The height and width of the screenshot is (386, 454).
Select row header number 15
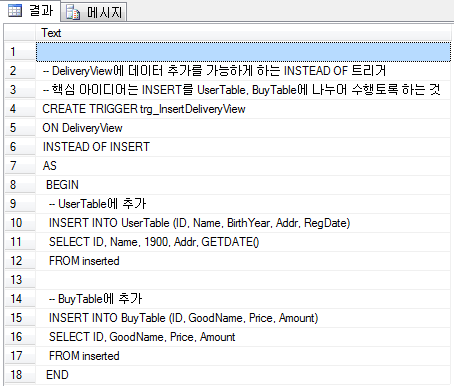(20, 318)
